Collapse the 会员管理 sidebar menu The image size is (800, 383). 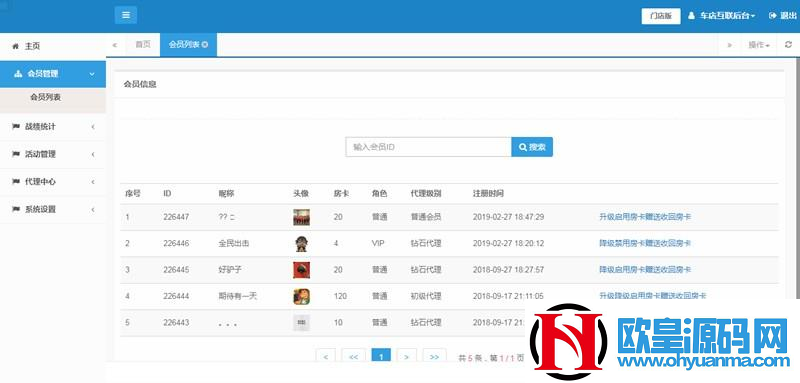click(53, 74)
